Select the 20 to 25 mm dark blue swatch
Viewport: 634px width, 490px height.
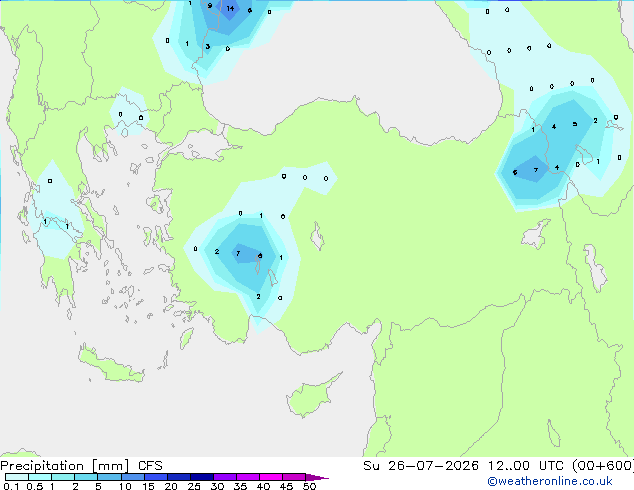click(179, 477)
